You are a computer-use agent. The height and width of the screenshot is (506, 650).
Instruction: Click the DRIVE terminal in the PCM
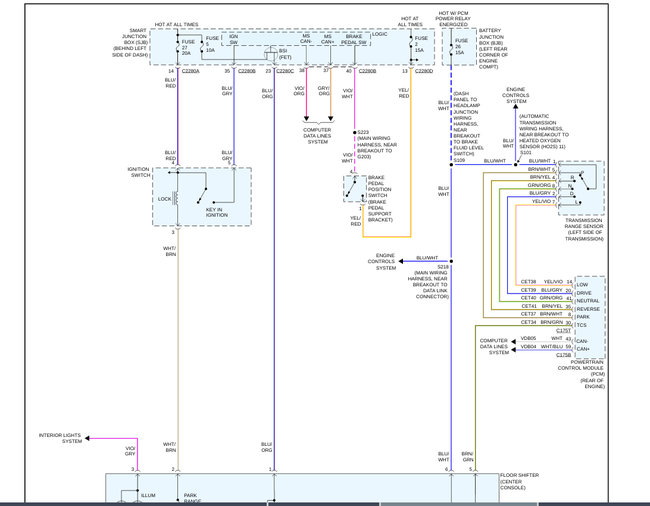click(x=584, y=293)
